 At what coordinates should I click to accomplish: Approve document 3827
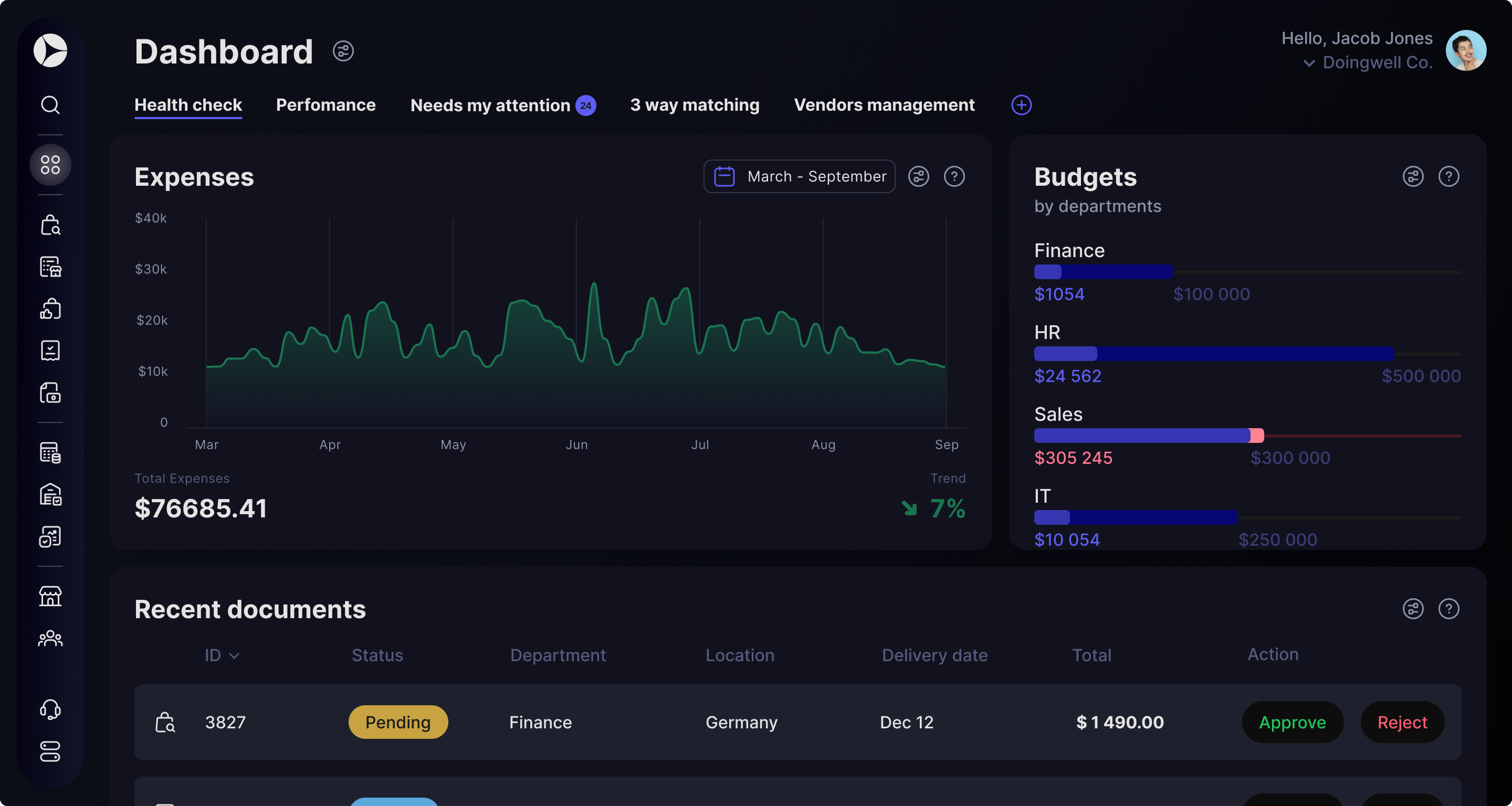pyautogui.click(x=1292, y=722)
